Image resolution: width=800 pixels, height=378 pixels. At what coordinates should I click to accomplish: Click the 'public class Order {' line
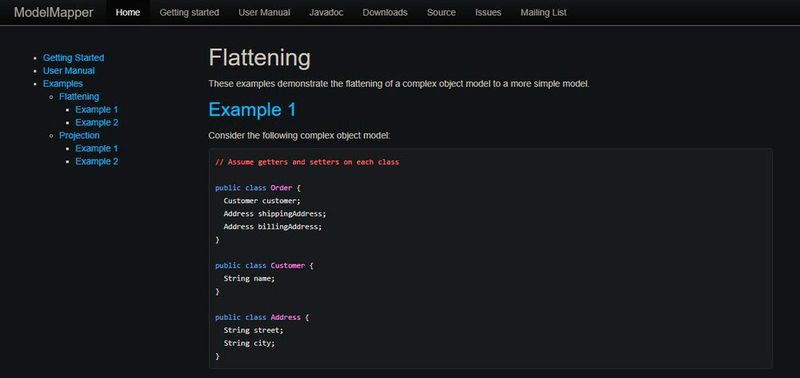[x=258, y=188]
